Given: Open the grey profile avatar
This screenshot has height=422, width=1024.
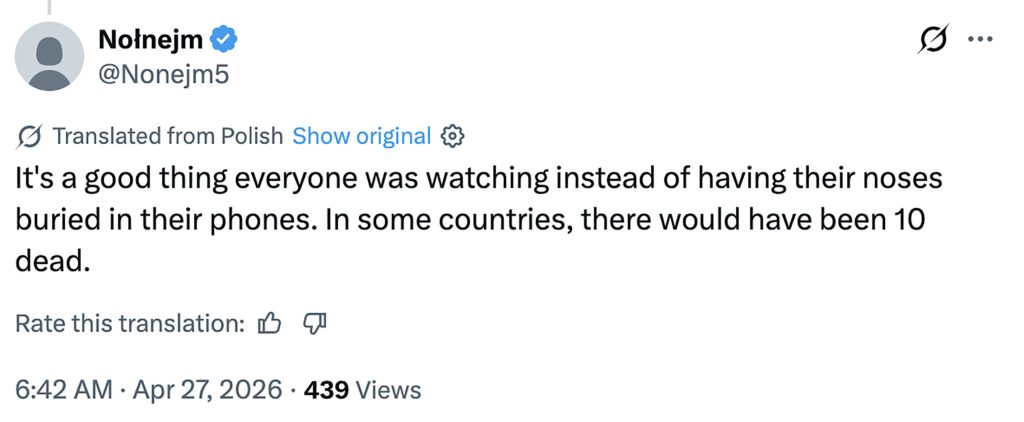Looking at the screenshot, I should tap(50, 56).
